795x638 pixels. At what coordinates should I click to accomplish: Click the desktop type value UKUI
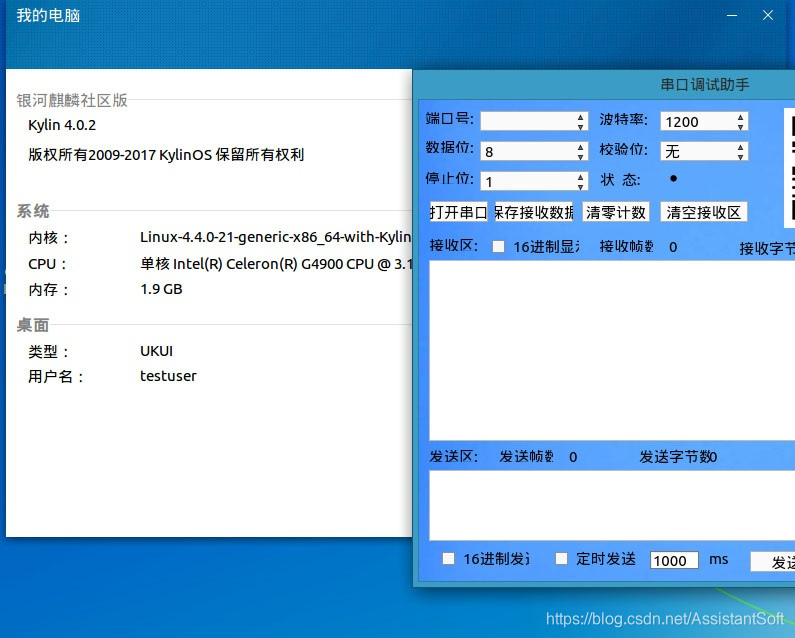(157, 351)
